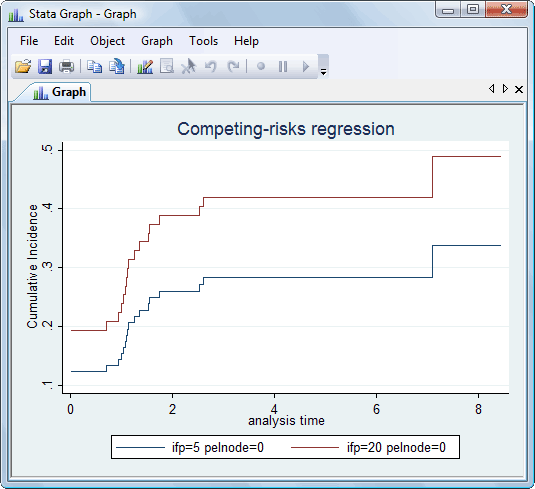Viewport: 535px width, 489px height.
Task: Click the Redo arrow icon
Action: [x=233, y=66]
